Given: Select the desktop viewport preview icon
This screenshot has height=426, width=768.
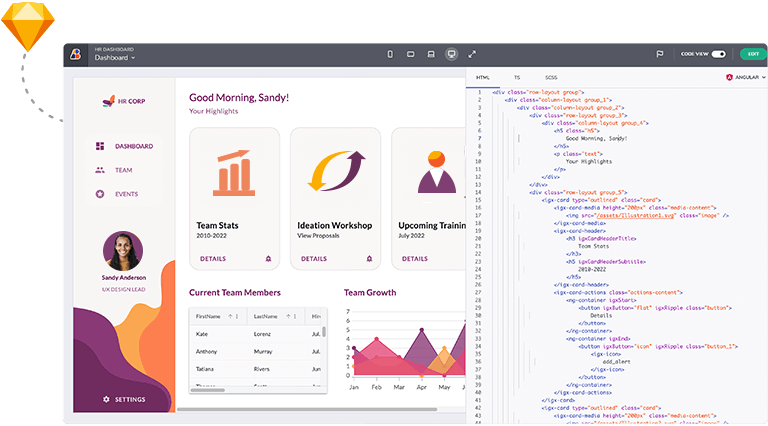Looking at the screenshot, I should (x=451, y=54).
